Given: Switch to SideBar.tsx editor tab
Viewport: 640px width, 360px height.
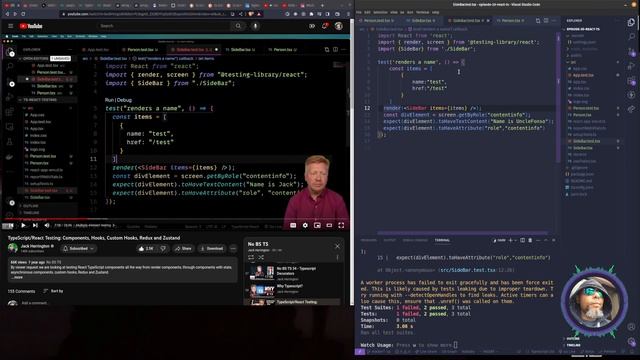Looking at the screenshot, I should pyautogui.click(x=422, y=20).
